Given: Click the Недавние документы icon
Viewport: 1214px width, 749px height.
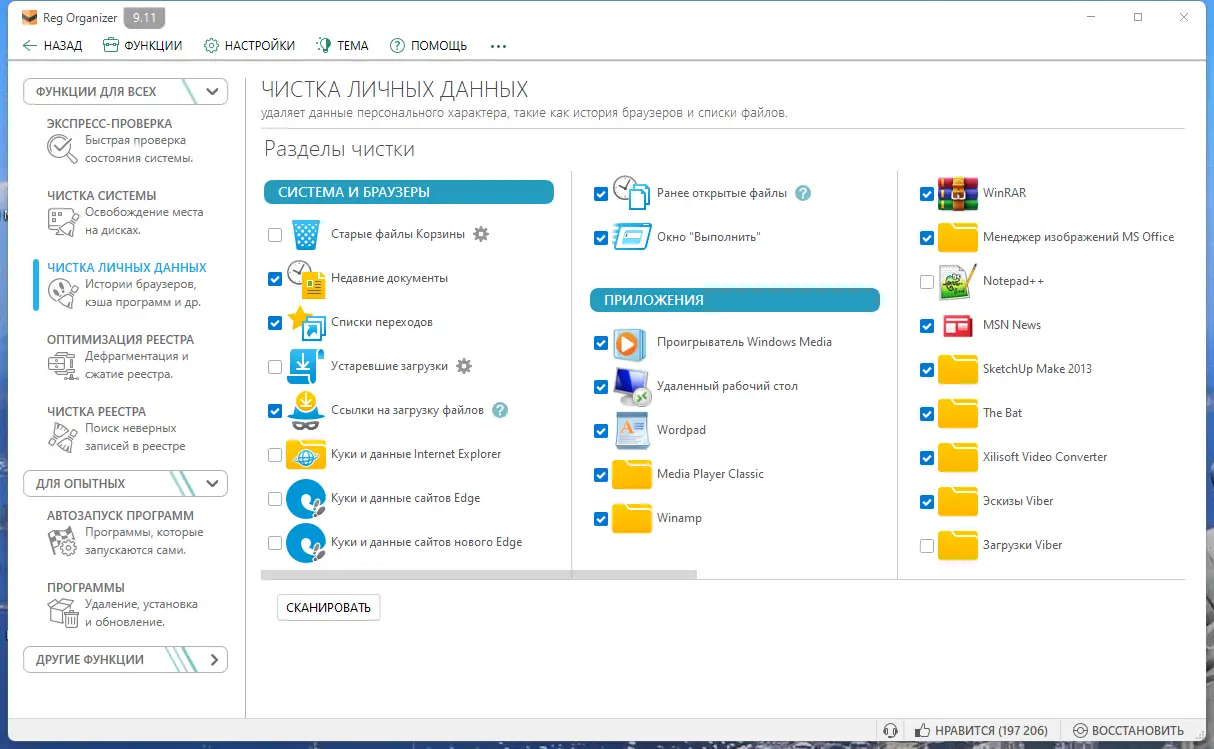Looking at the screenshot, I should (x=306, y=279).
